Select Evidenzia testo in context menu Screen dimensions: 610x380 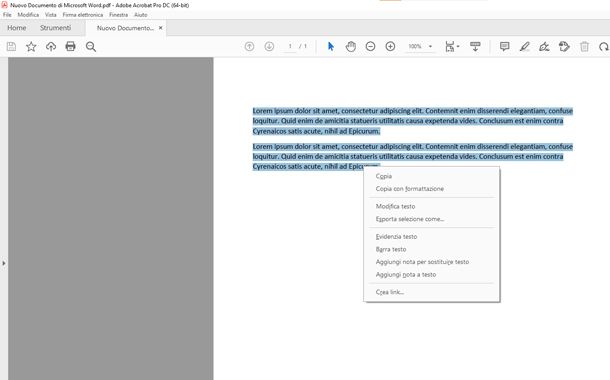pyautogui.click(x=396, y=236)
